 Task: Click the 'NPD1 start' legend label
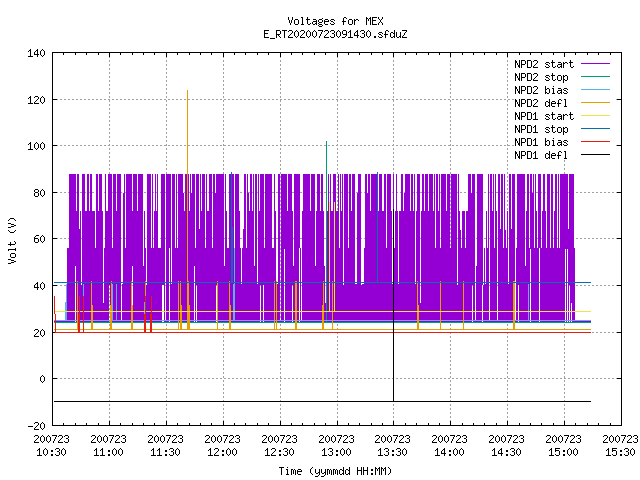544,116
